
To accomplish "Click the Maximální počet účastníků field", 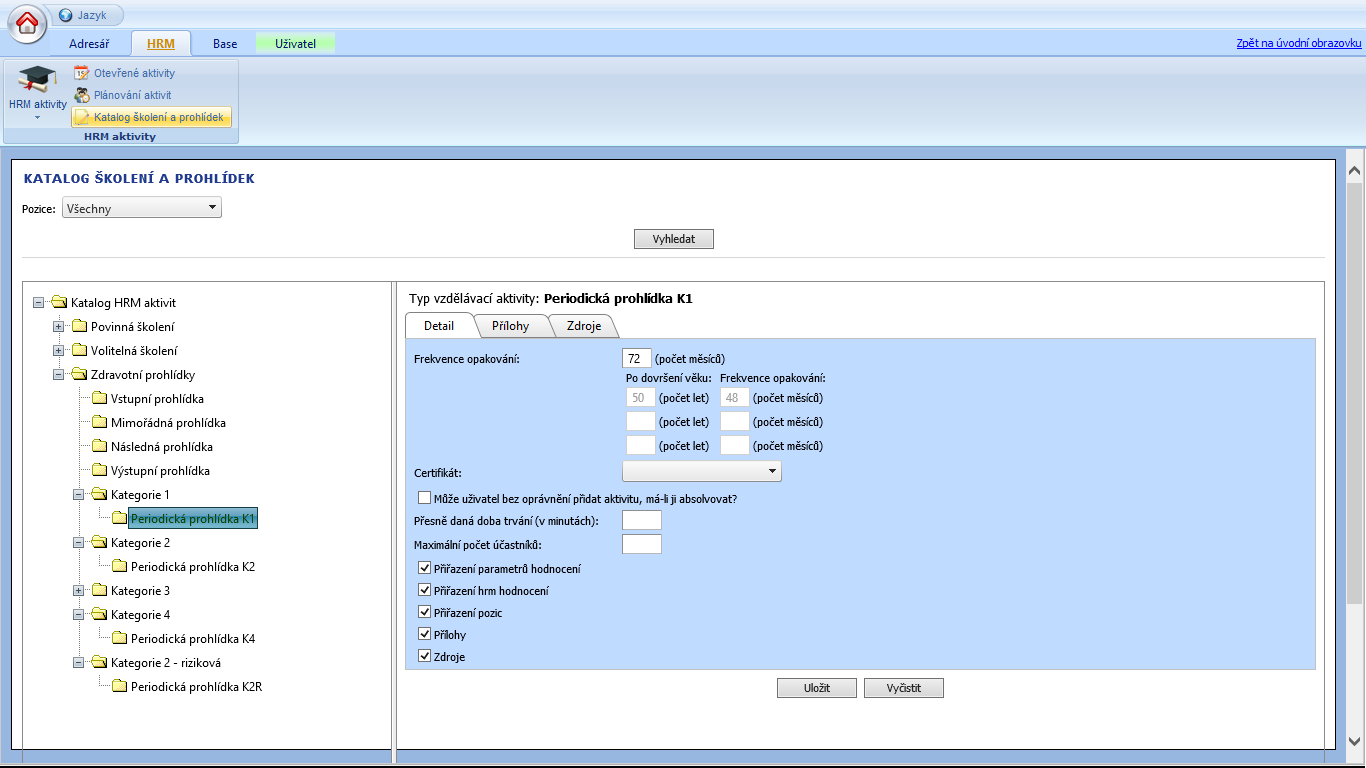I will point(642,544).
